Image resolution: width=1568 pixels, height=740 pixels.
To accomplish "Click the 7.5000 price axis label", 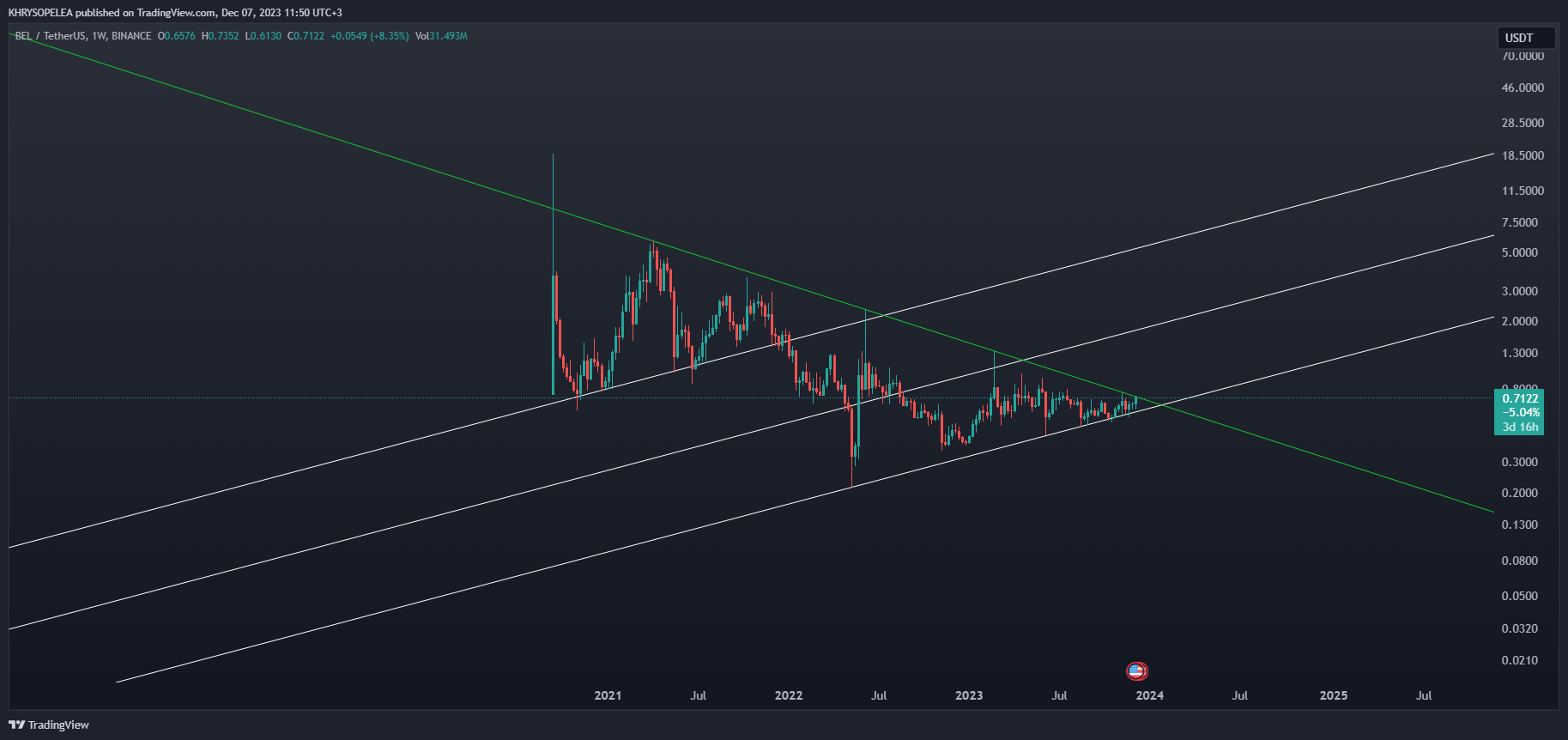I will 1520,222.
